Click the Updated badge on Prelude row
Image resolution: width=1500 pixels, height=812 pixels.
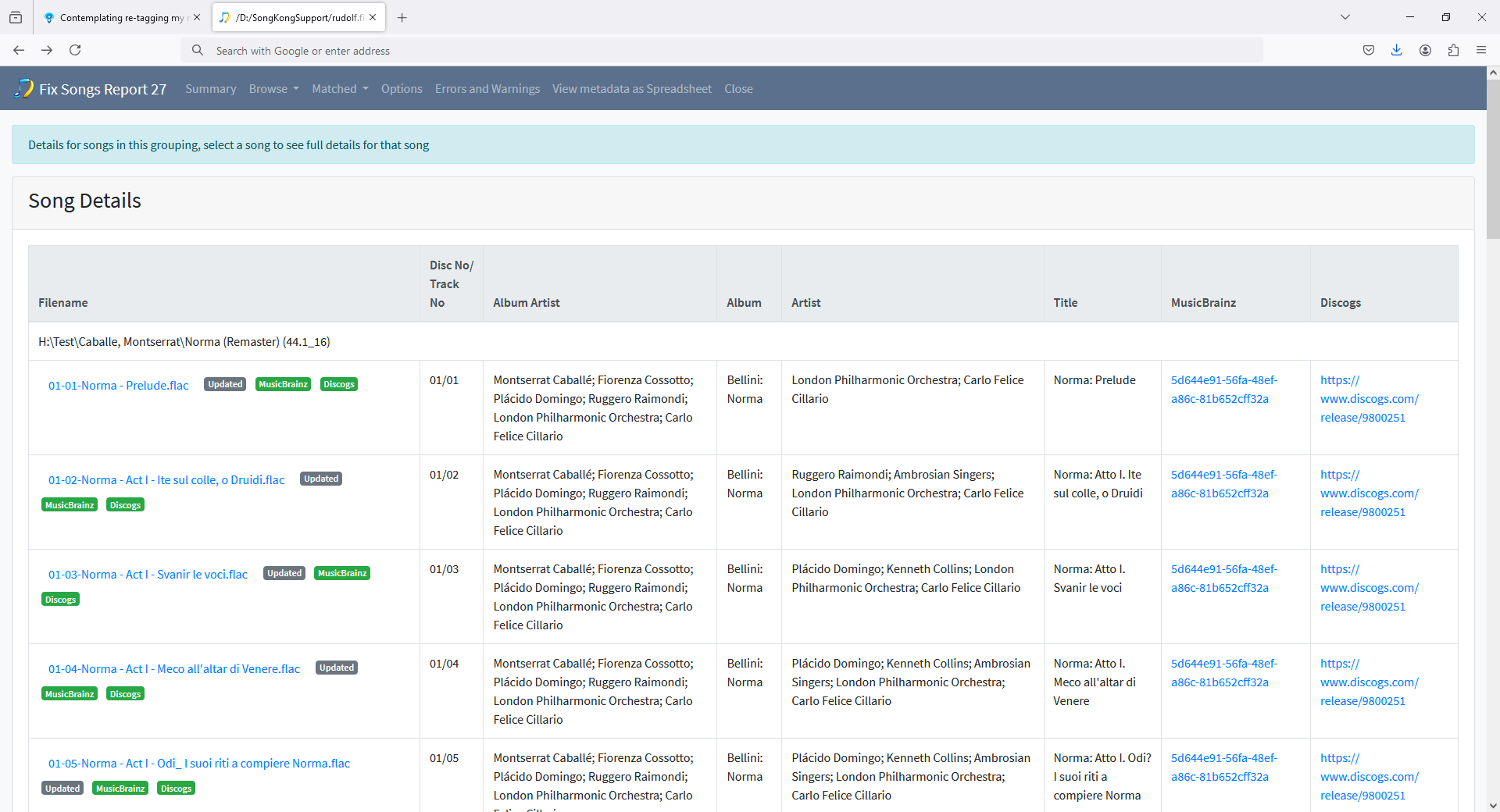(x=225, y=384)
